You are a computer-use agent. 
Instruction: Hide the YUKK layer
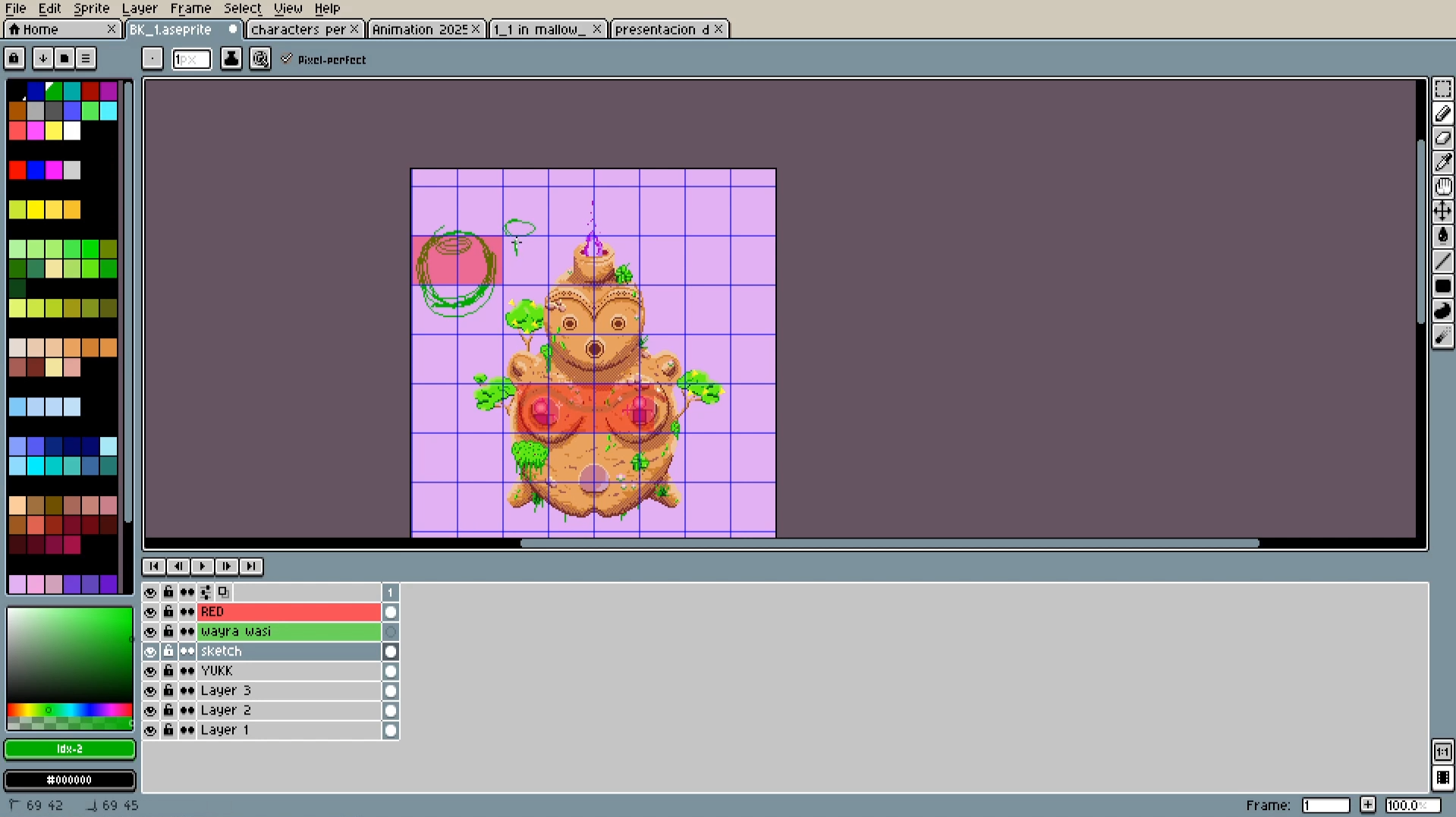[150, 671]
